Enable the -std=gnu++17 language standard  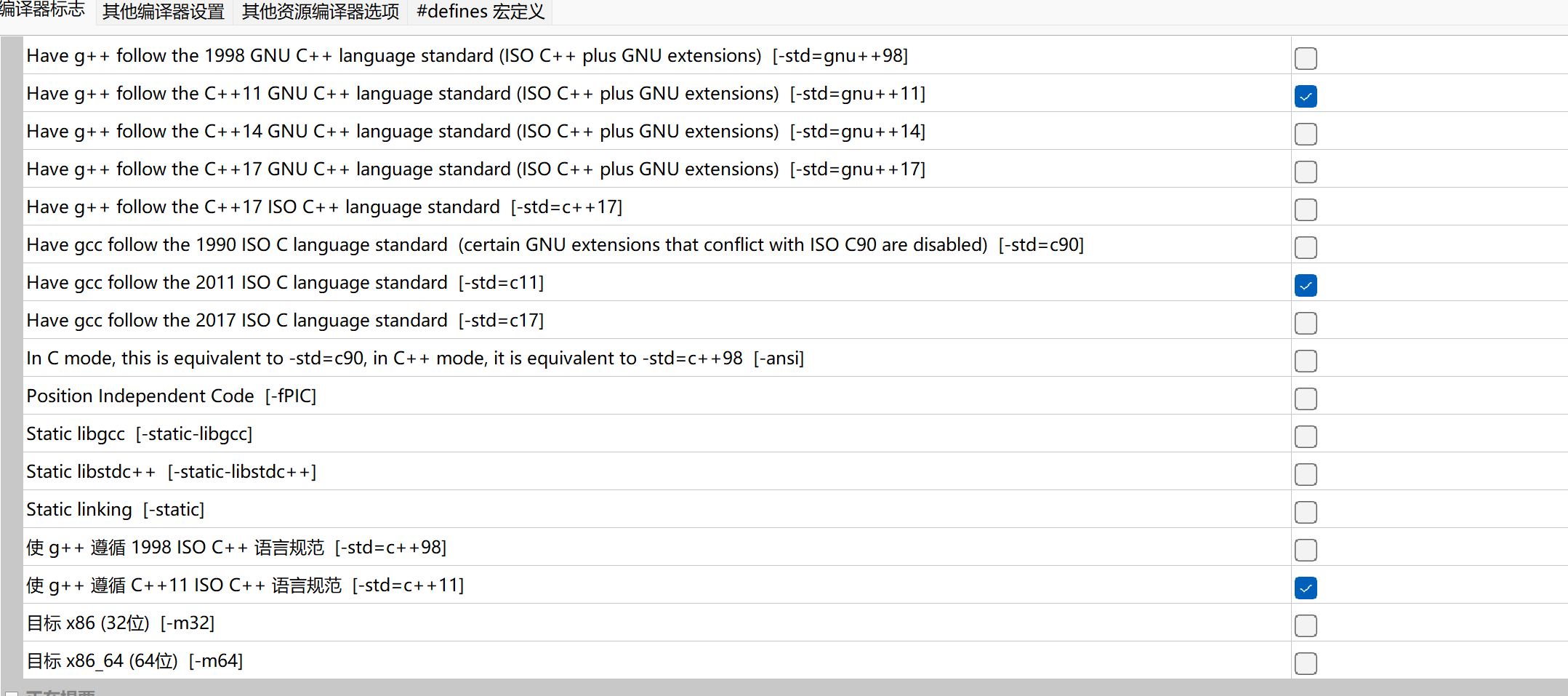[x=1306, y=172]
